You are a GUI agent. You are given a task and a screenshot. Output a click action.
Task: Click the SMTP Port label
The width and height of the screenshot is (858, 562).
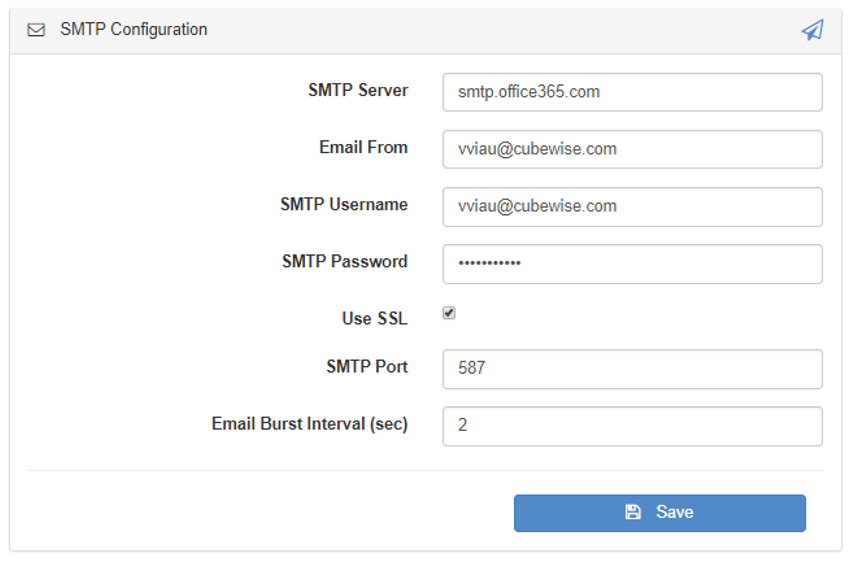click(x=367, y=366)
